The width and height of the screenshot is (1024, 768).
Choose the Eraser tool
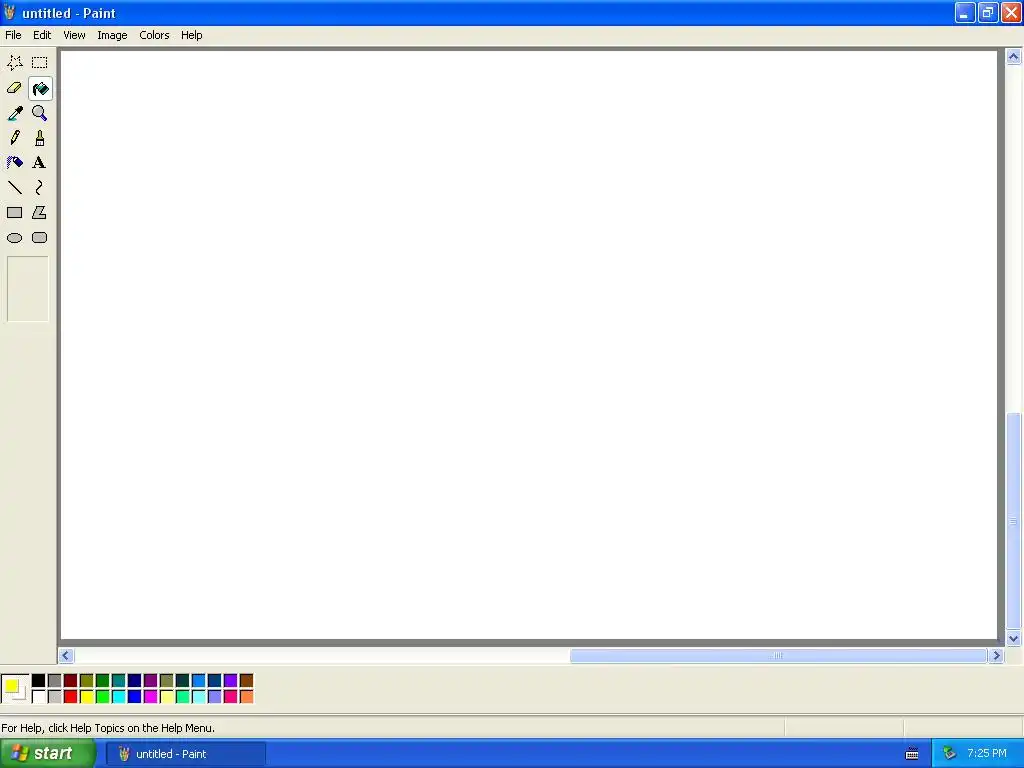tap(14, 88)
